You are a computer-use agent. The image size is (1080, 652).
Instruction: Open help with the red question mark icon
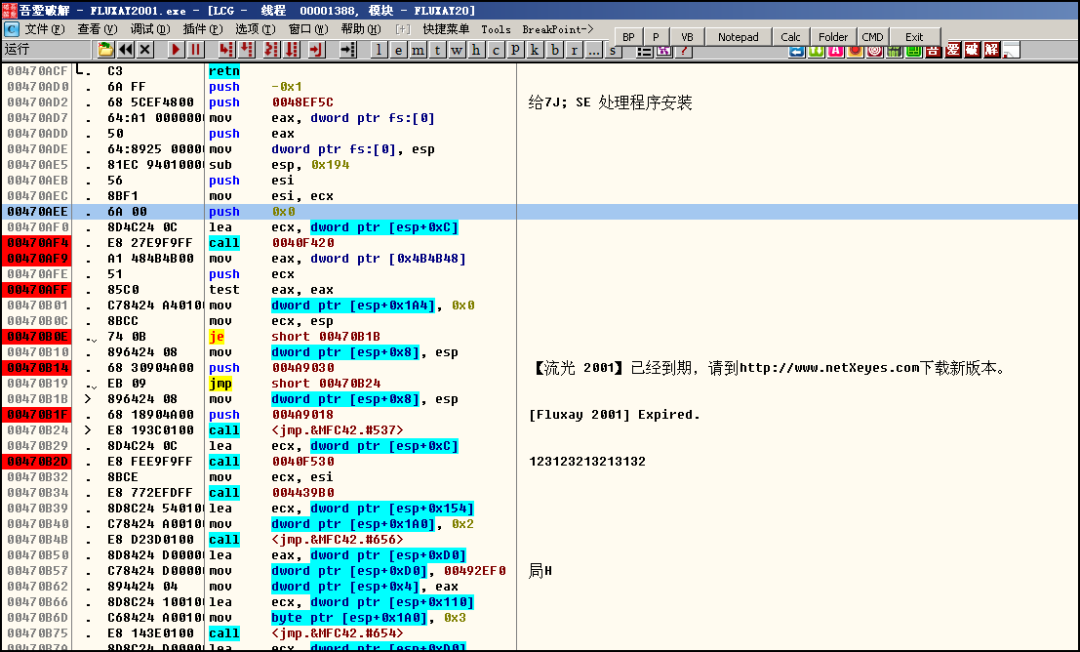683,52
